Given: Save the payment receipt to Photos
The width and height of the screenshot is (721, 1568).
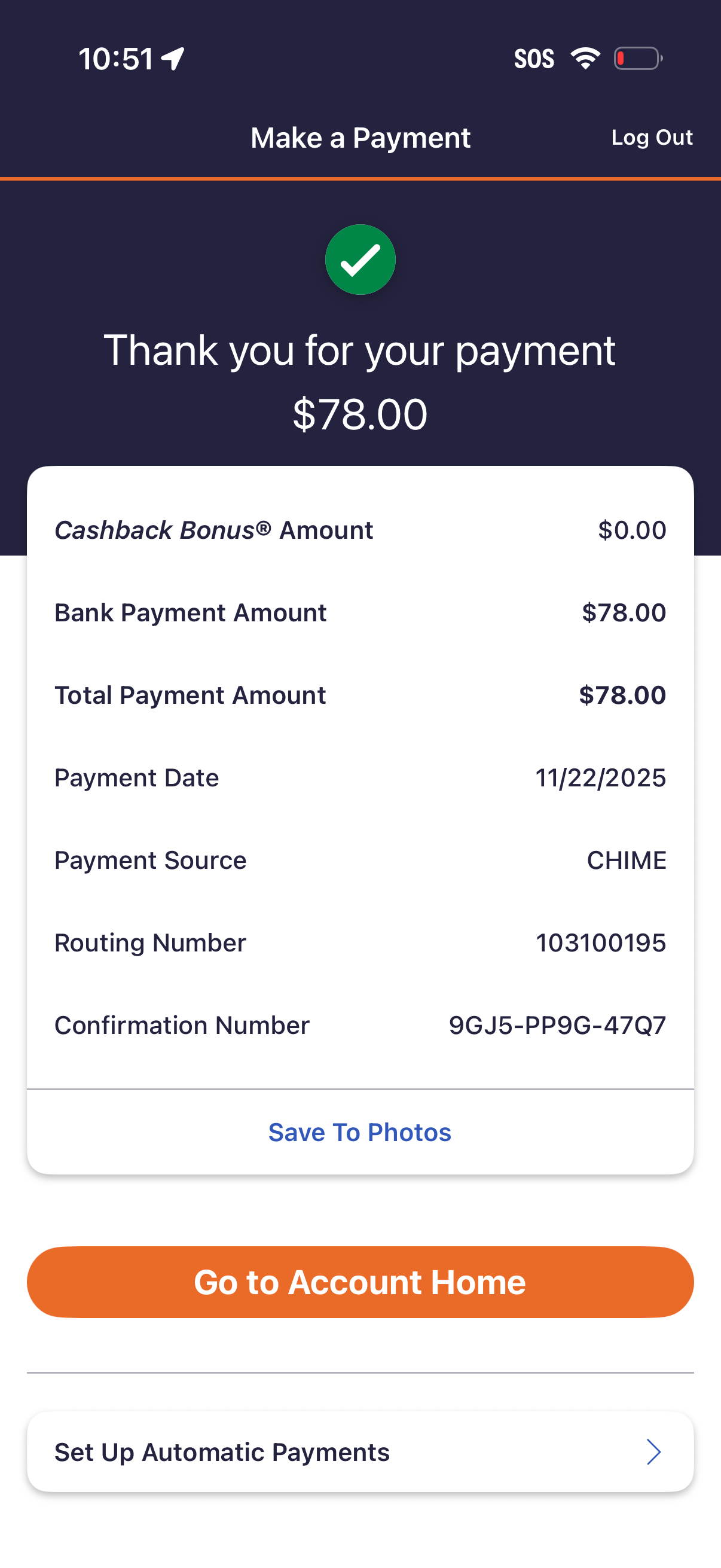Looking at the screenshot, I should tap(360, 1132).
